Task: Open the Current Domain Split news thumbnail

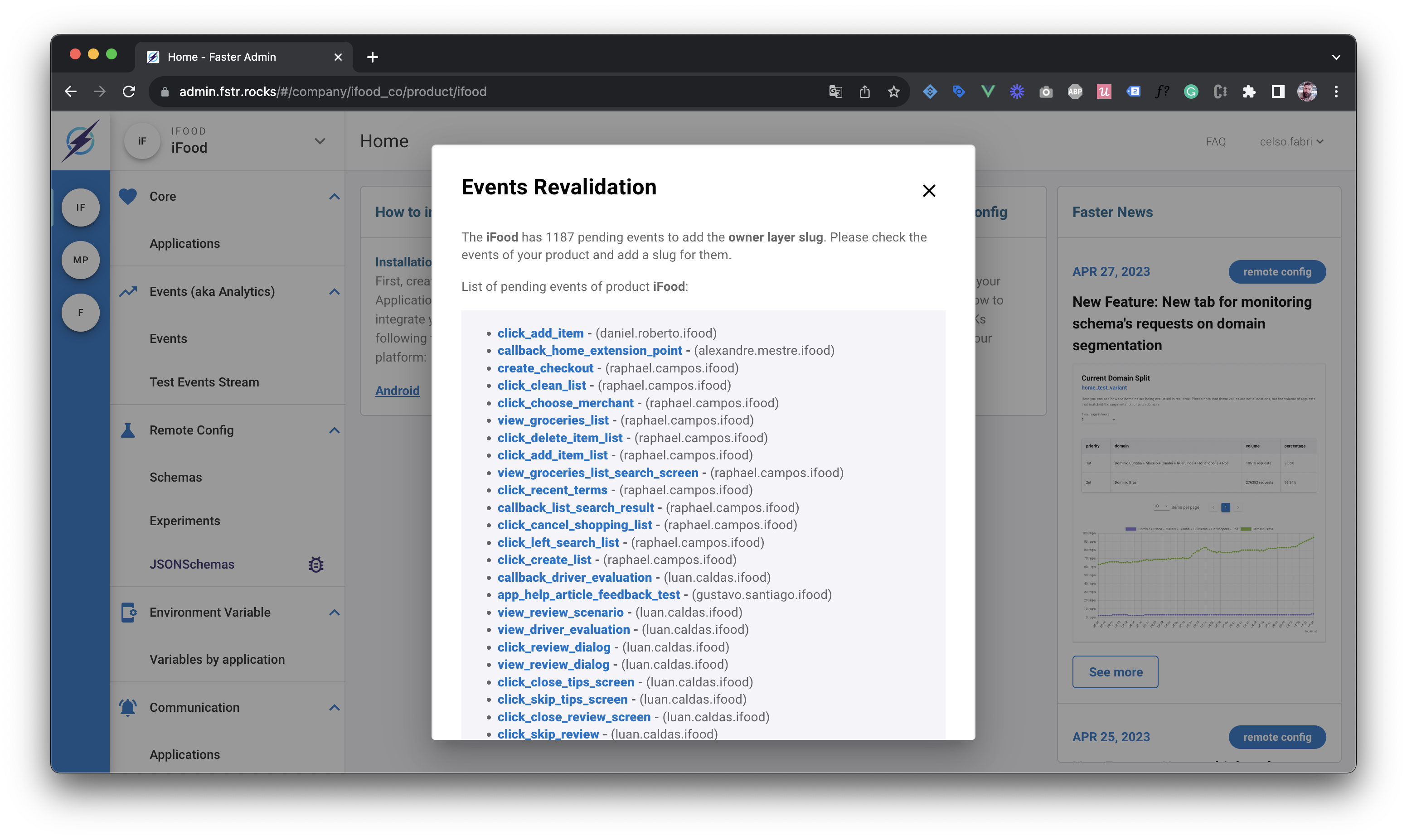Action: (x=1198, y=503)
